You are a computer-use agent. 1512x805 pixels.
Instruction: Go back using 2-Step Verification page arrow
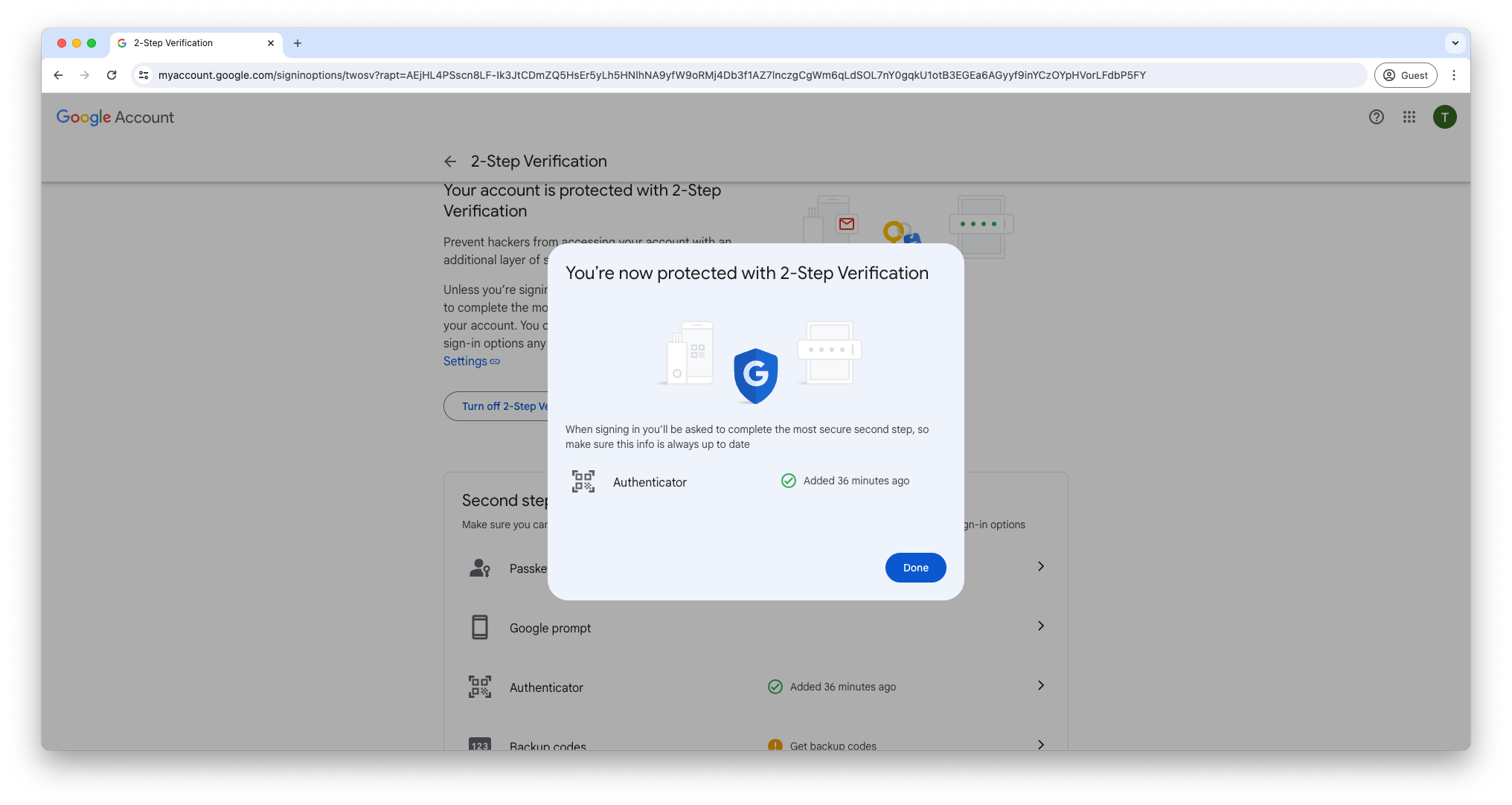(450, 161)
